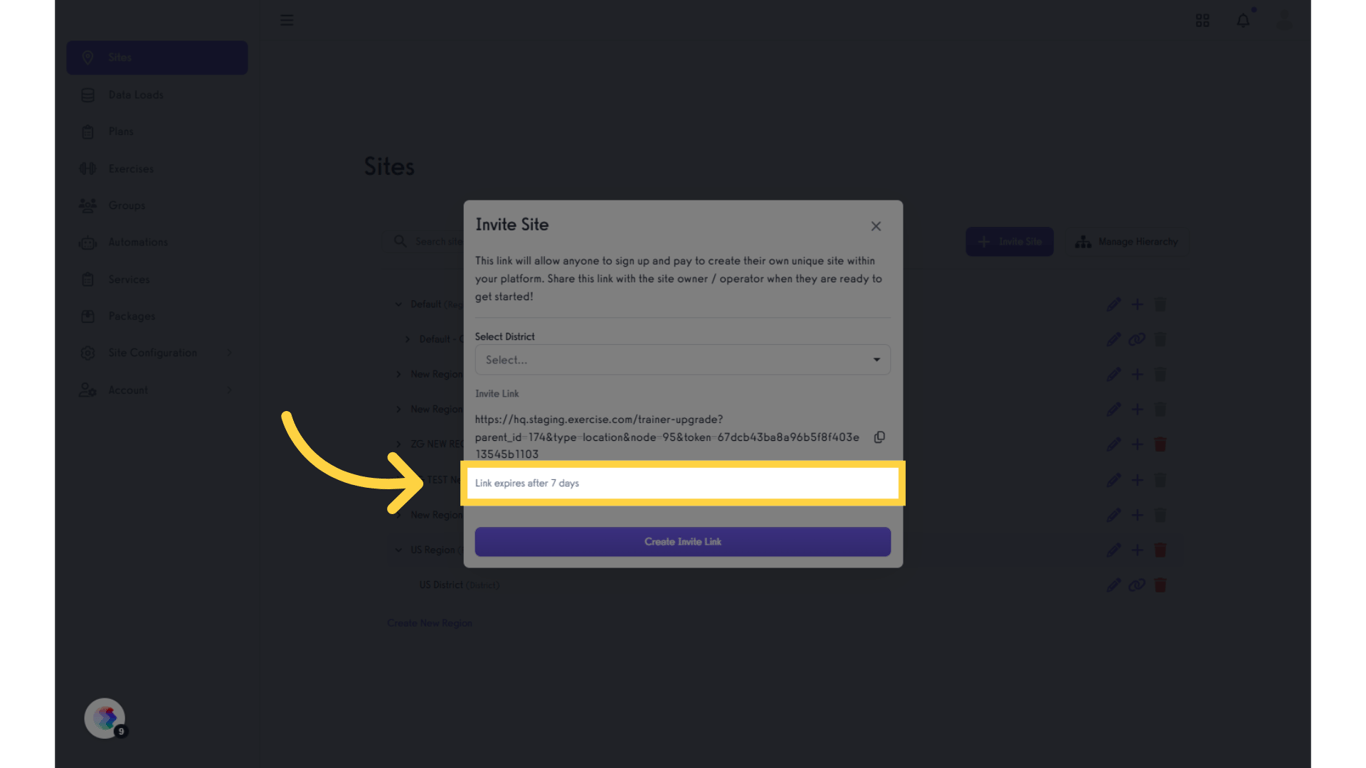
Task: Close the Invite Site dialog
Action: 876,226
